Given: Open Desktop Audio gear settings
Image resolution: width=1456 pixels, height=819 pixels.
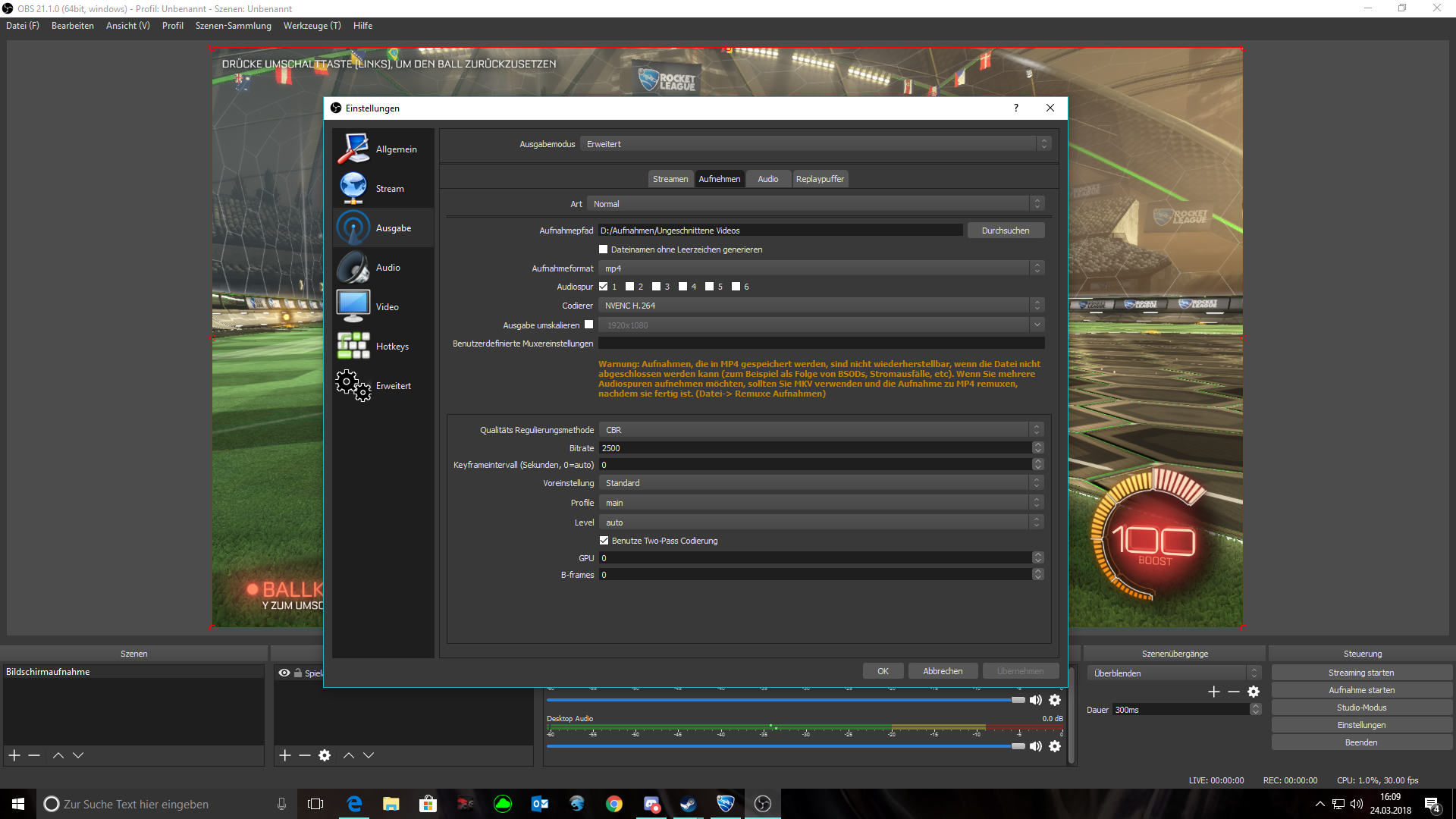Looking at the screenshot, I should point(1055,747).
